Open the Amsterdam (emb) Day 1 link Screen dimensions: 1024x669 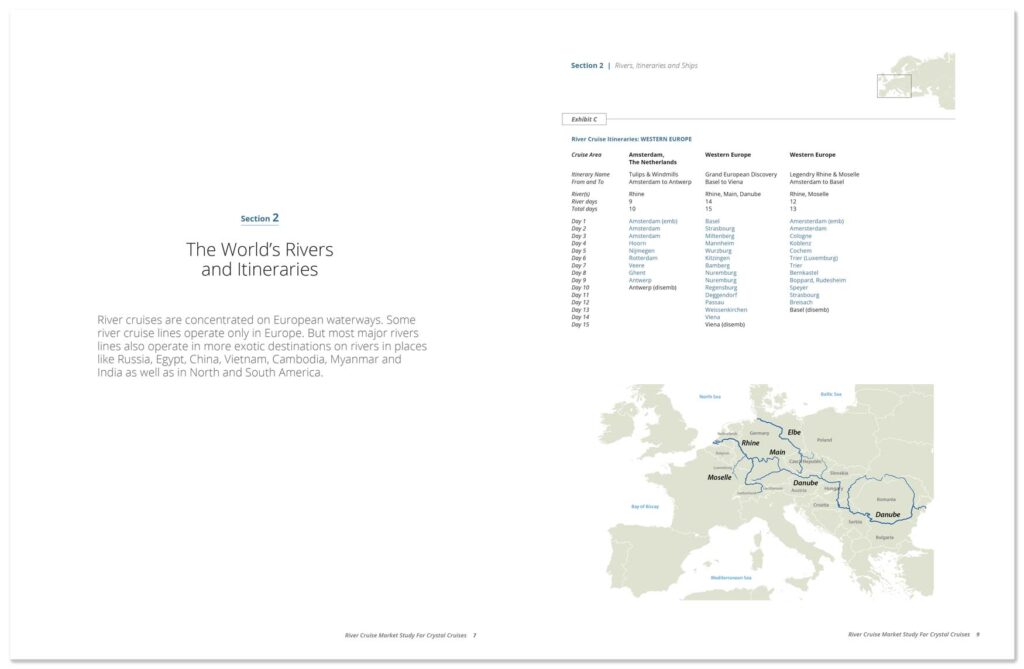[x=653, y=221]
